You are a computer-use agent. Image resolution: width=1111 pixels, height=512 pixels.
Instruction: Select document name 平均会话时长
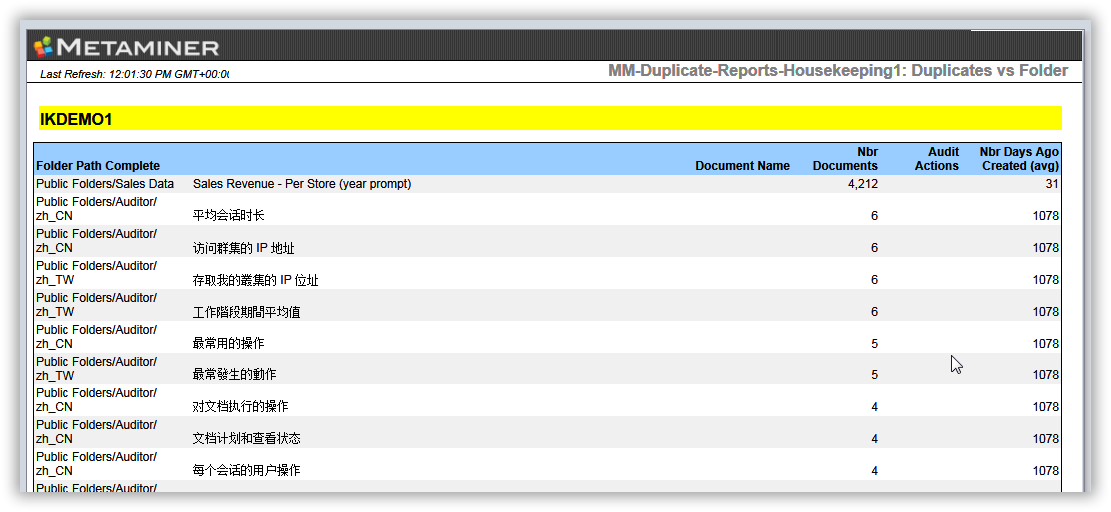pyautogui.click(x=228, y=216)
